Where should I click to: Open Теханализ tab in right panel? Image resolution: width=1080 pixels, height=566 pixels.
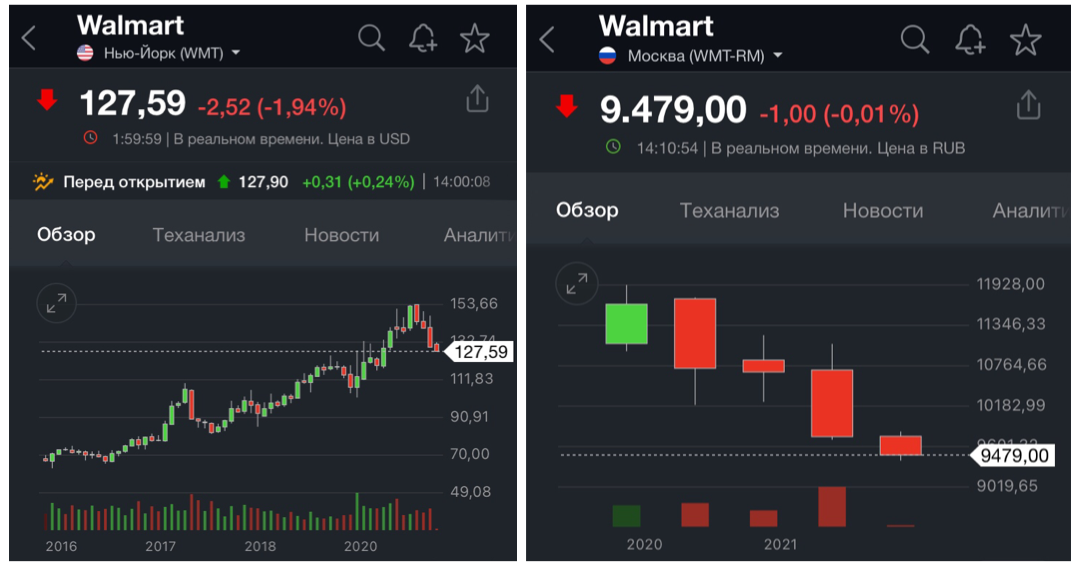(729, 210)
